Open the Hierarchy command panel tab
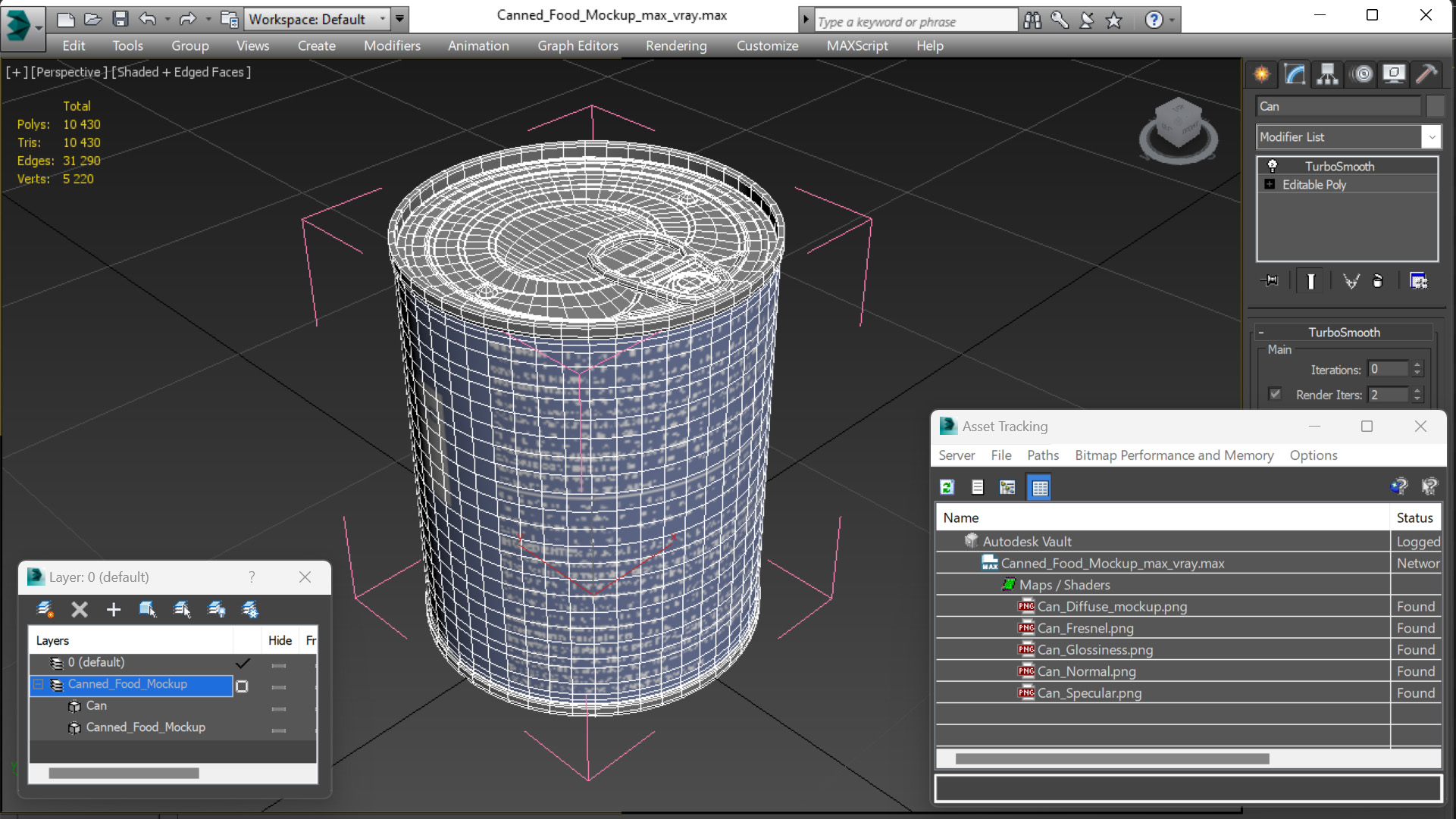Image resolution: width=1456 pixels, height=819 pixels. (x=1328, y=73)
